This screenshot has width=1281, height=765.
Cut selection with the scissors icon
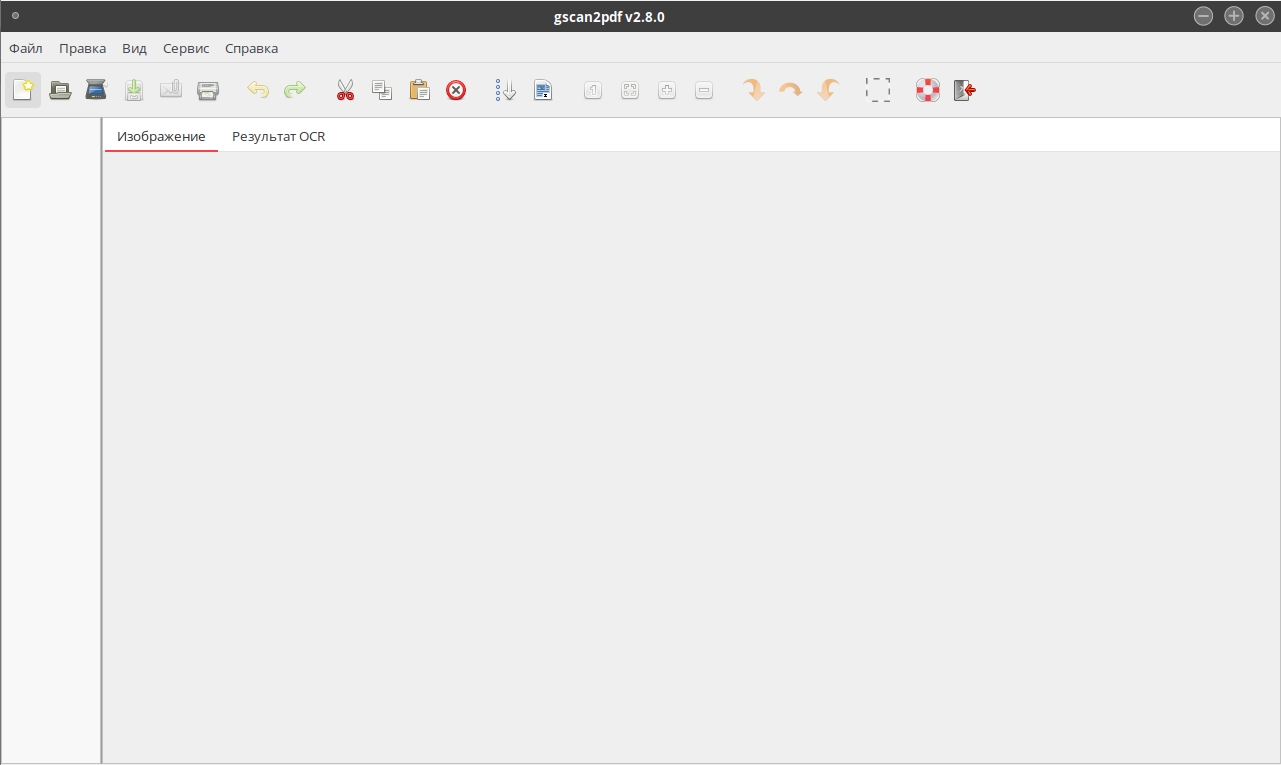pos(345,90)
